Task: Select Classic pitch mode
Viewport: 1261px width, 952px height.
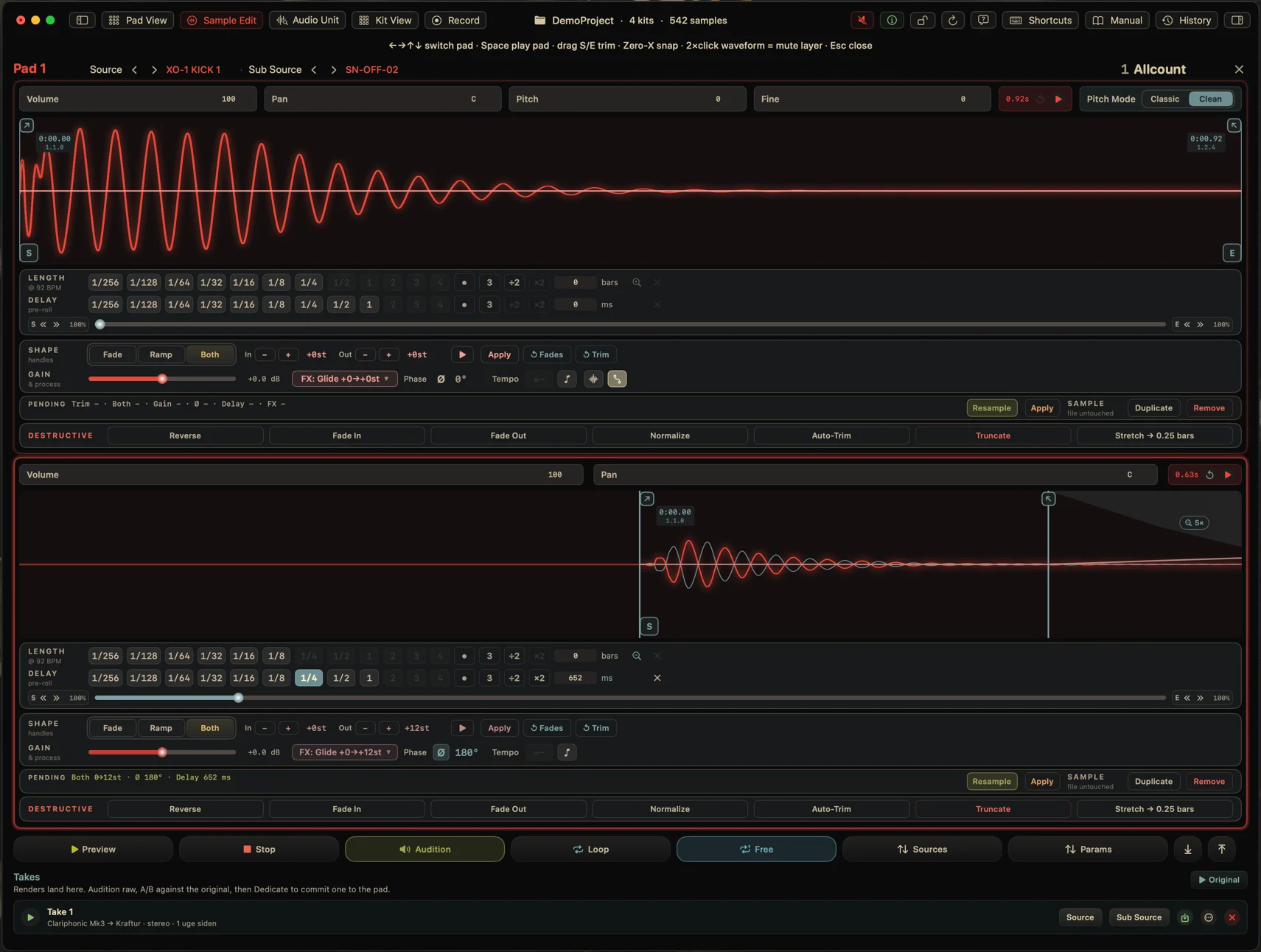Action: (x=1164, y=99)
